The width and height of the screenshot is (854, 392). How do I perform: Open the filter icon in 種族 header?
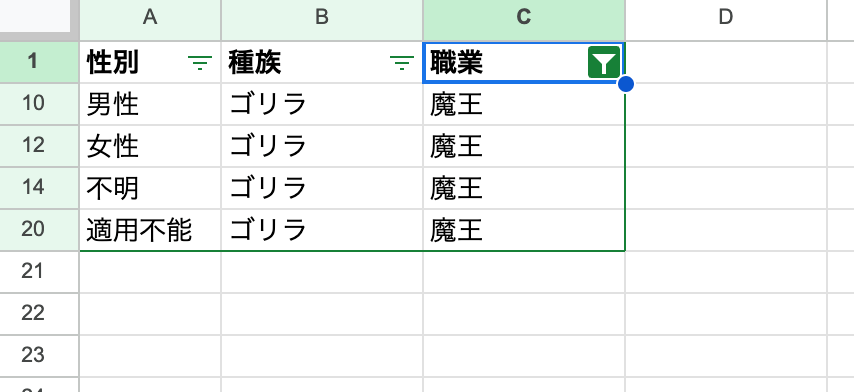(x=401, y=63)
